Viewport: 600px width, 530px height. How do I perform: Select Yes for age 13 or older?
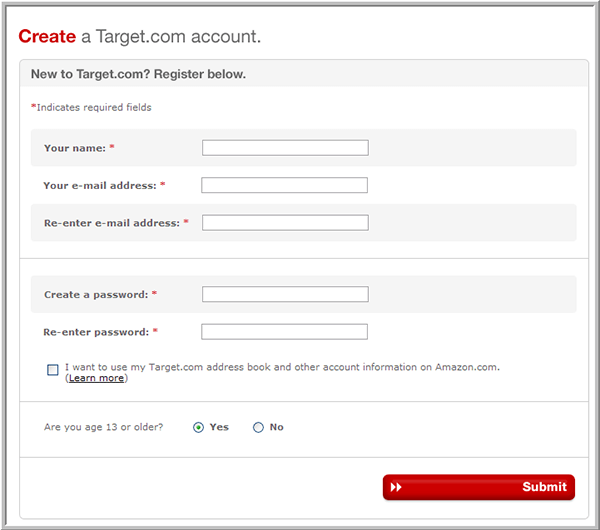pos(198,427)
